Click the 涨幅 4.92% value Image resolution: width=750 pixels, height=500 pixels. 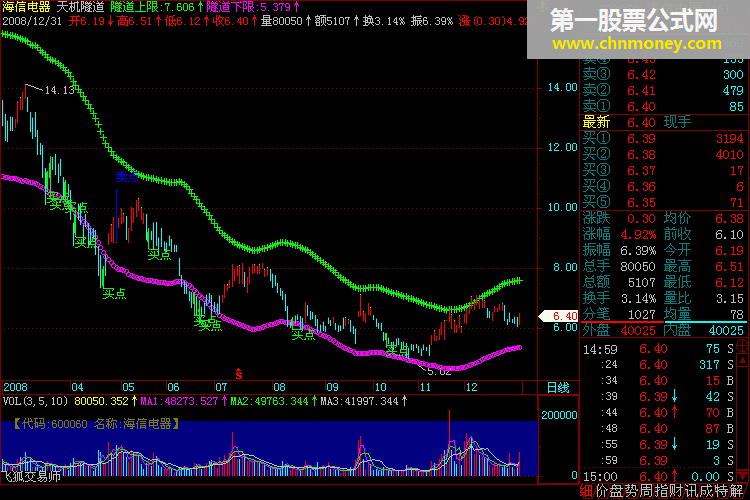(638, 234)
